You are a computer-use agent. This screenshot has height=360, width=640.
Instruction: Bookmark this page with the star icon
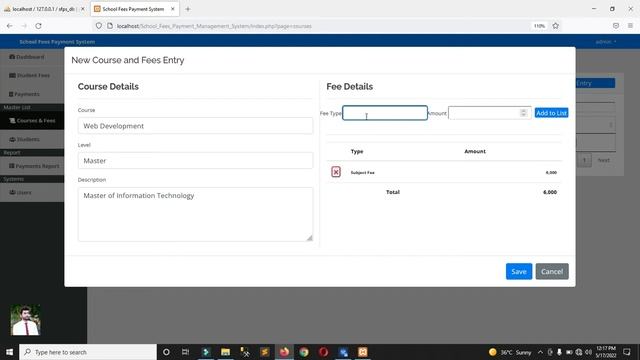[x=556, y=26]
